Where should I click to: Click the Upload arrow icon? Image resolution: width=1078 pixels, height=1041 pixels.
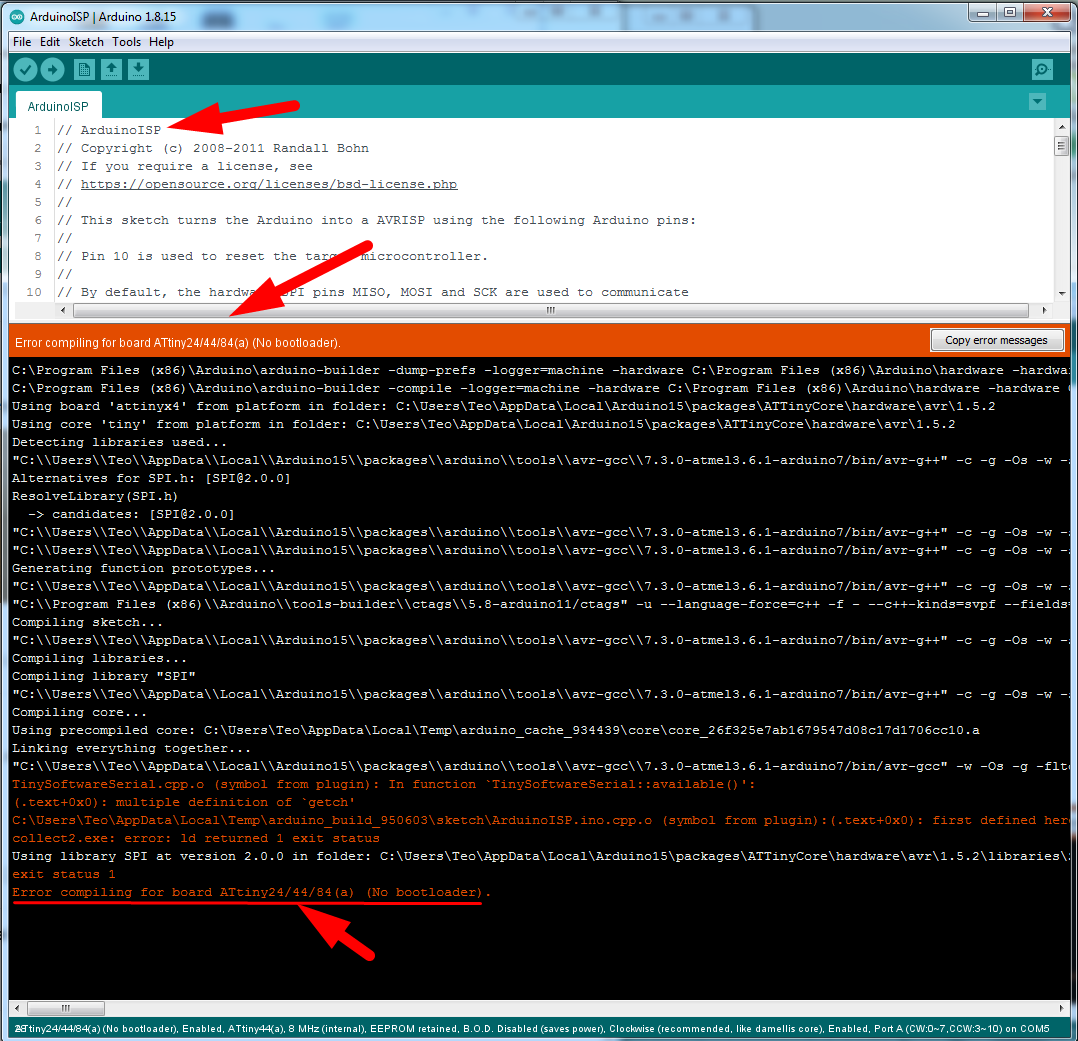(53, 69)
